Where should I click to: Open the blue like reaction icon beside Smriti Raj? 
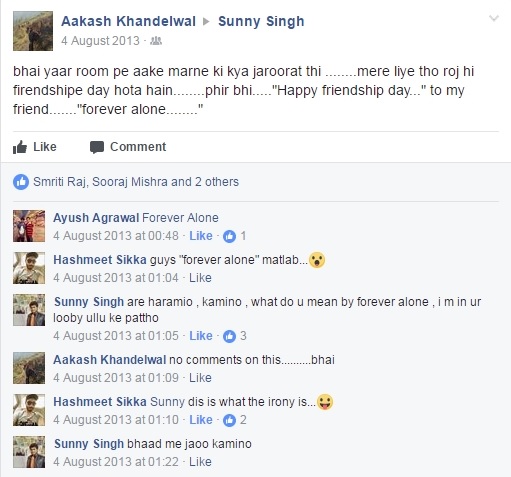(21, 182)
